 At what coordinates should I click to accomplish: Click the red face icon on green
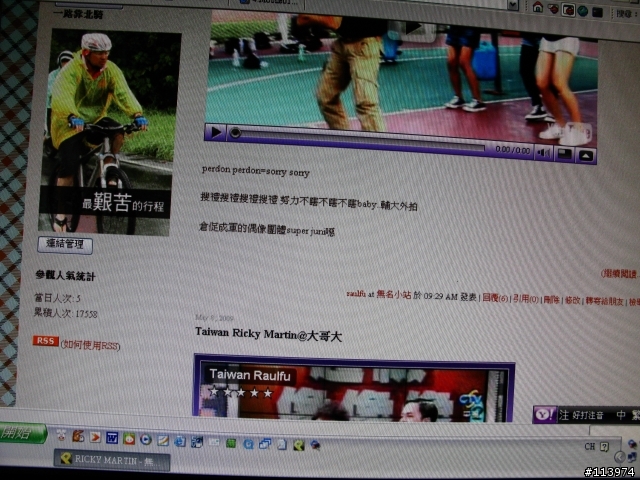[129, 439]
